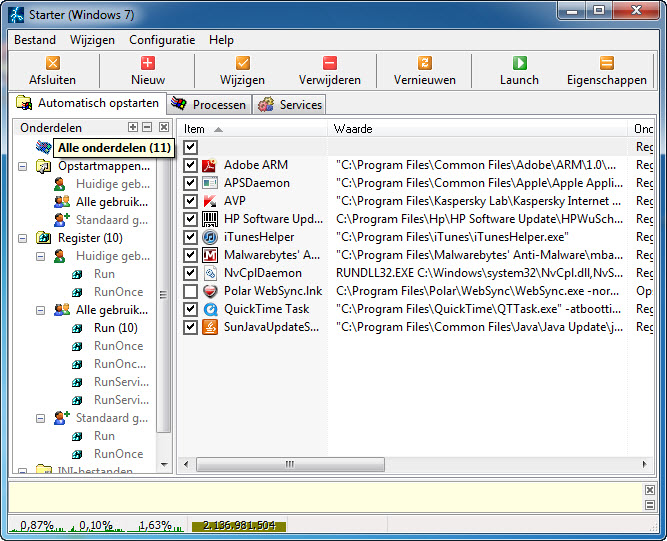This screenshot has height=541, width=667.
Task: Uncheck the Adobe ARM startup checkbox
Action: (191, 165)
